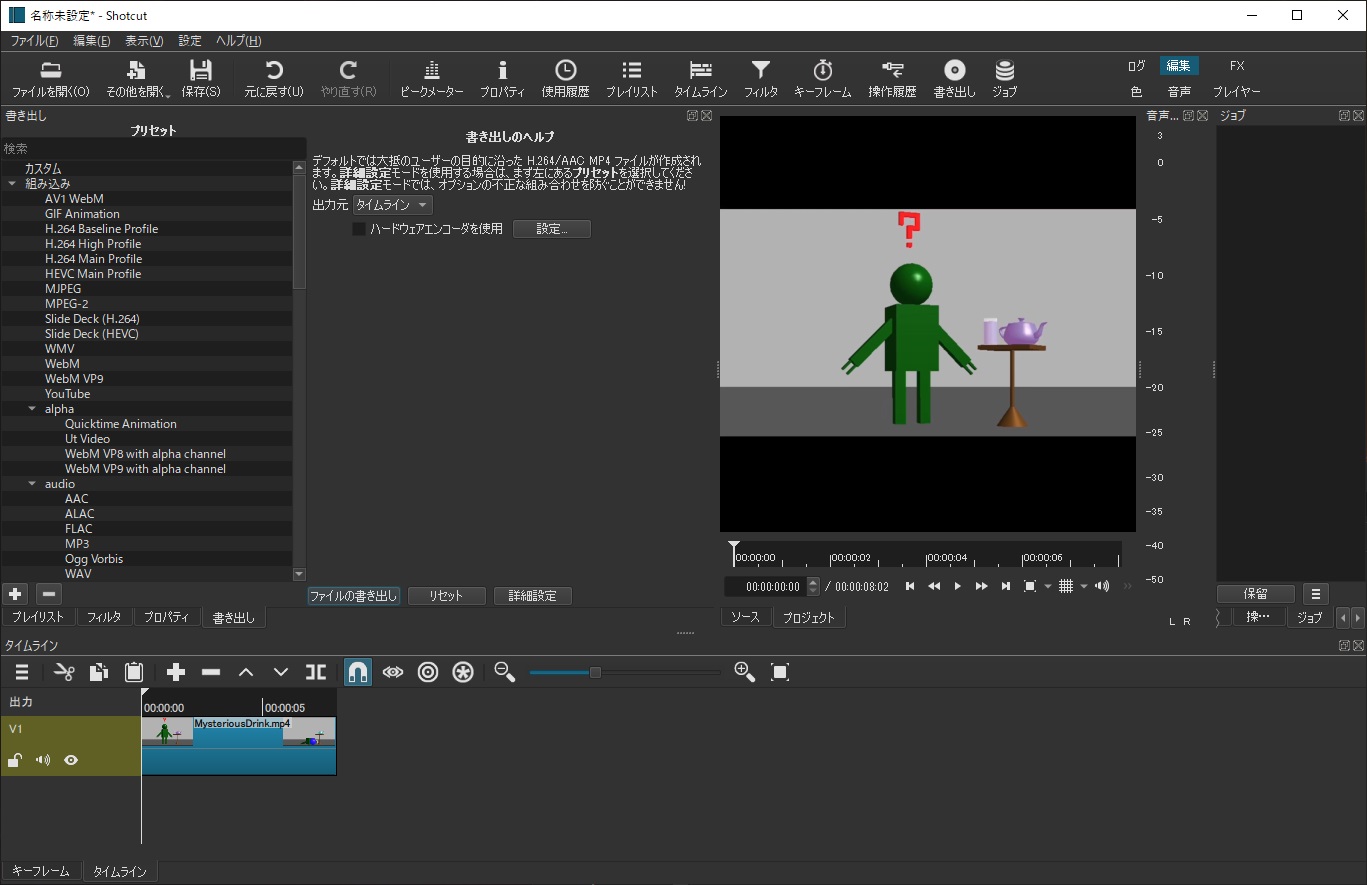Open the プレイリスト toolbar icon
Screen dimensions: 1367x885
pyautogui.click(x=632, y=79)
